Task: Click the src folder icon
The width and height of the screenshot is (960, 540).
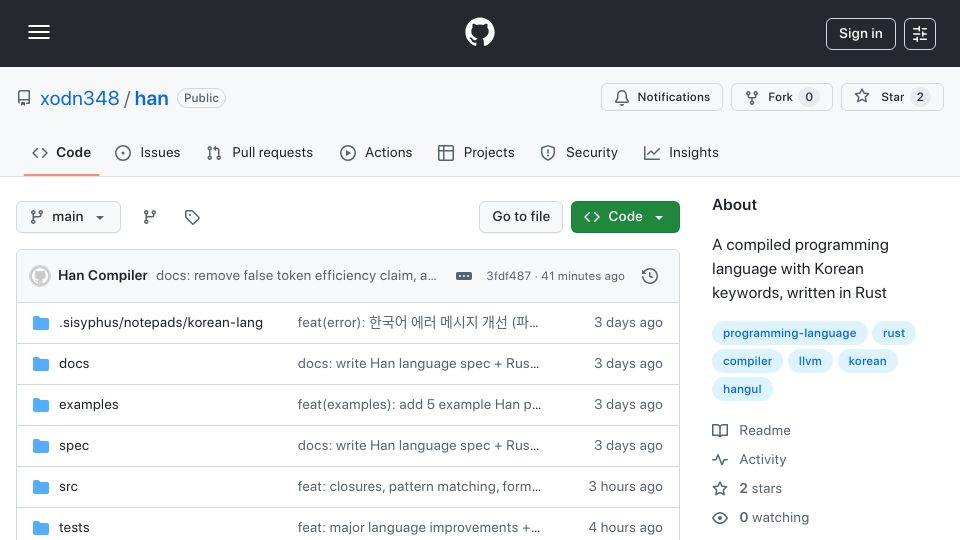Action: 41,487
